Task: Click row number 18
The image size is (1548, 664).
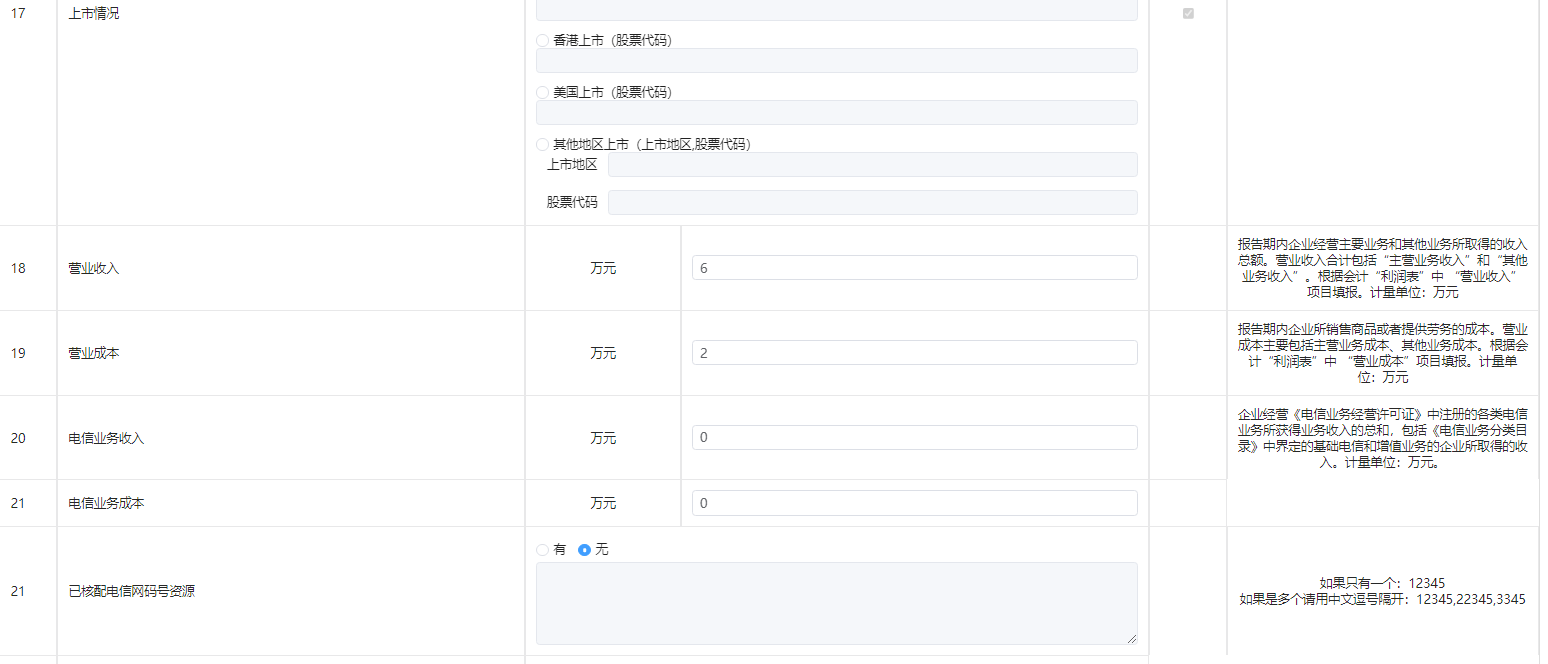Action: pos(18,268)
